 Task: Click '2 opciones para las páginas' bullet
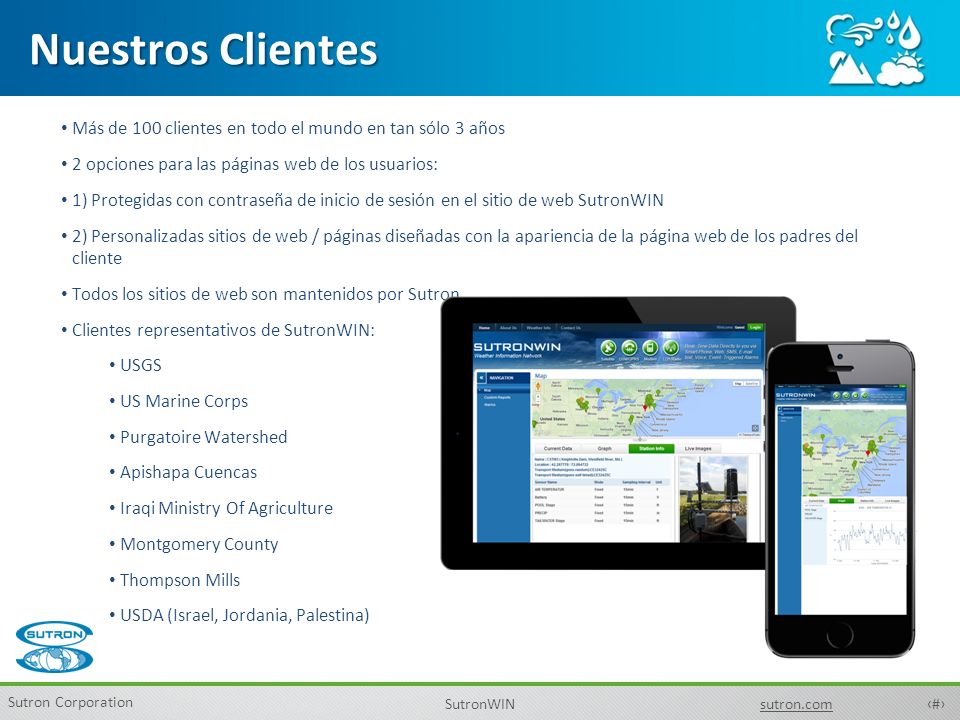[x=255, y=165]
